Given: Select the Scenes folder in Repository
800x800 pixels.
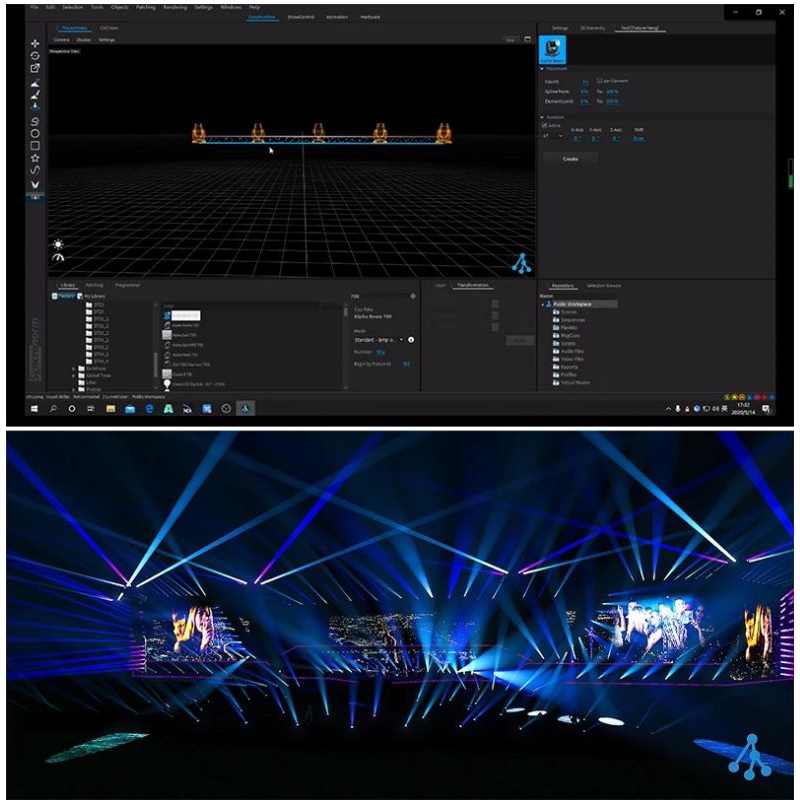Looking at the screenshot, I should coord(565,312).
